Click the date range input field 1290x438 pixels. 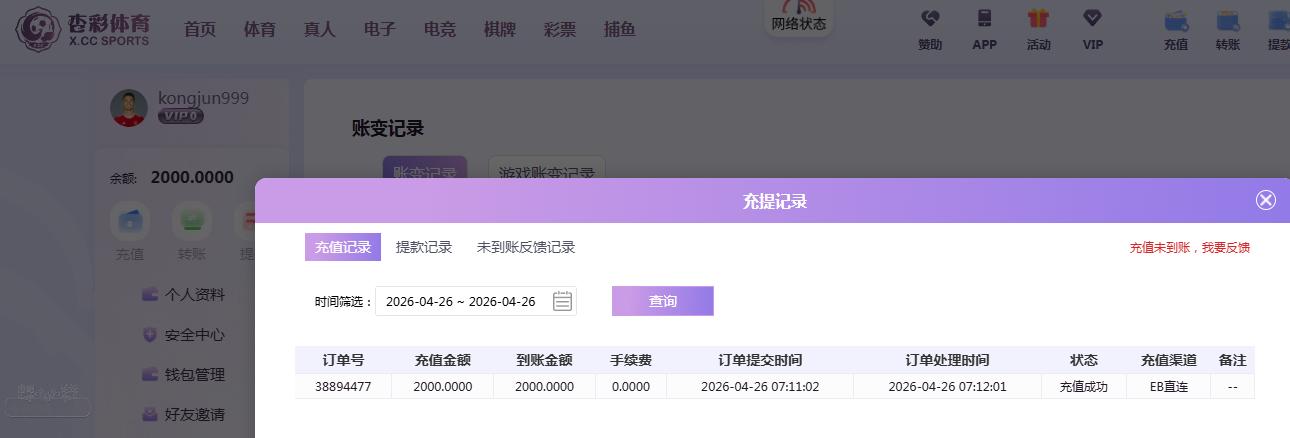coord(476,301)
